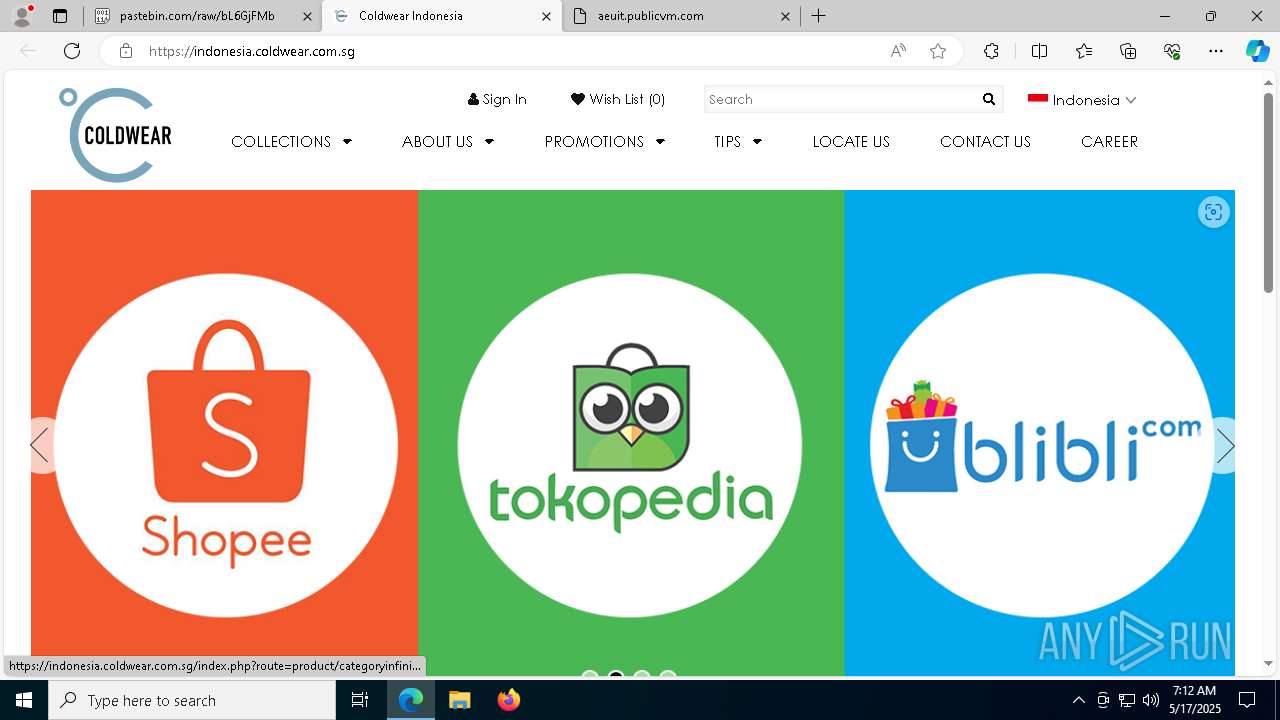The height and width of the screenshot is (720, 1280).
Task: Open the Favorites list
Action: click(x=1084, y=51)
